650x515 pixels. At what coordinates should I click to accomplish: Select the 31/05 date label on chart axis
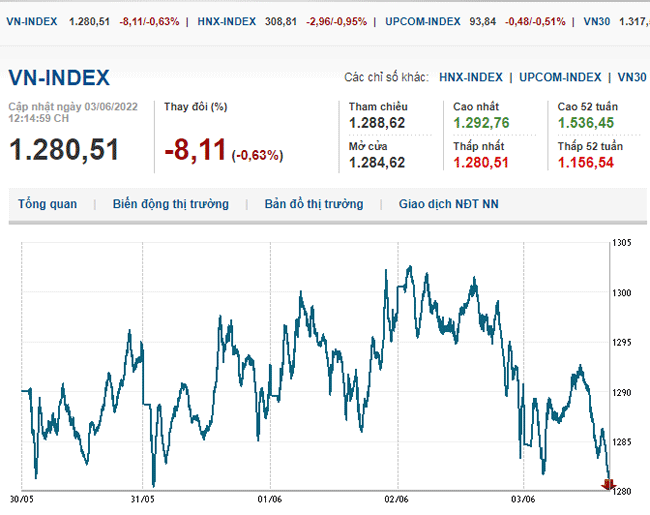click(x=145, y=498)
